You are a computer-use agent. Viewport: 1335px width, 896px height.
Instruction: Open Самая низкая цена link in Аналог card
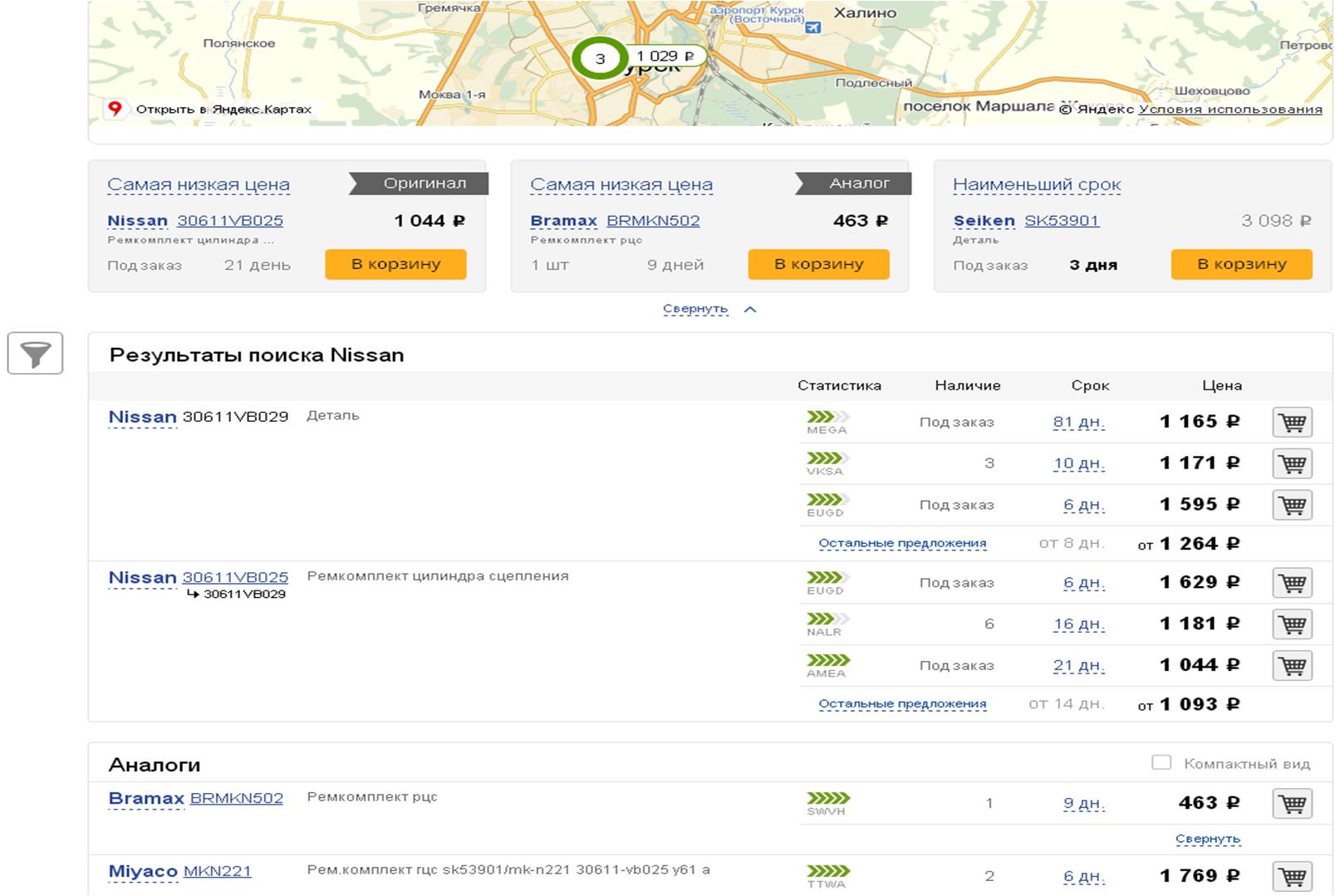[621, 184]
